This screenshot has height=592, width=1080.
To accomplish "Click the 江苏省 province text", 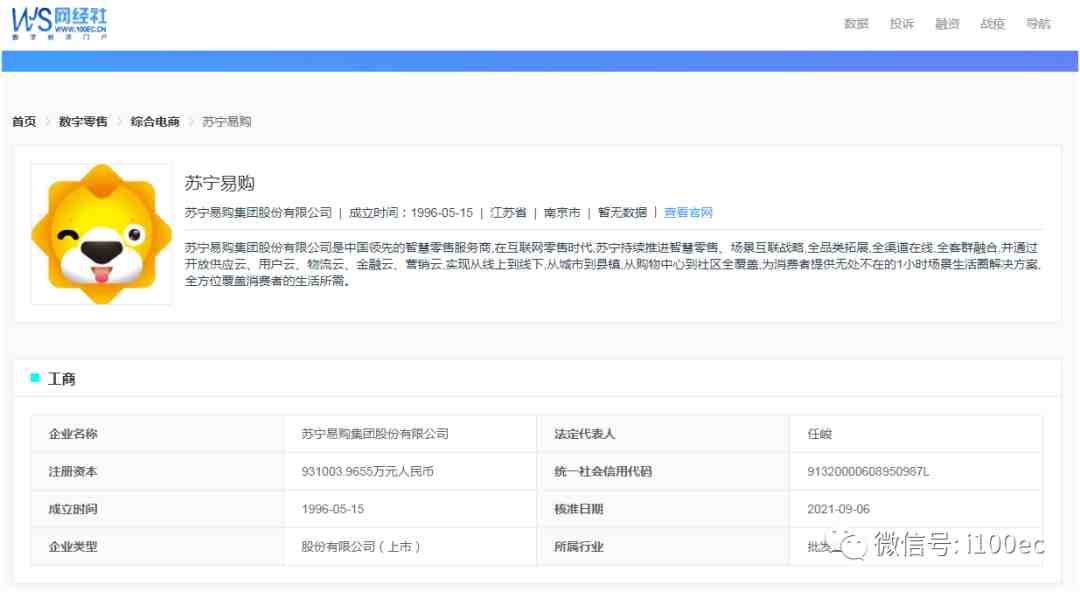I will tap(508, 213).
